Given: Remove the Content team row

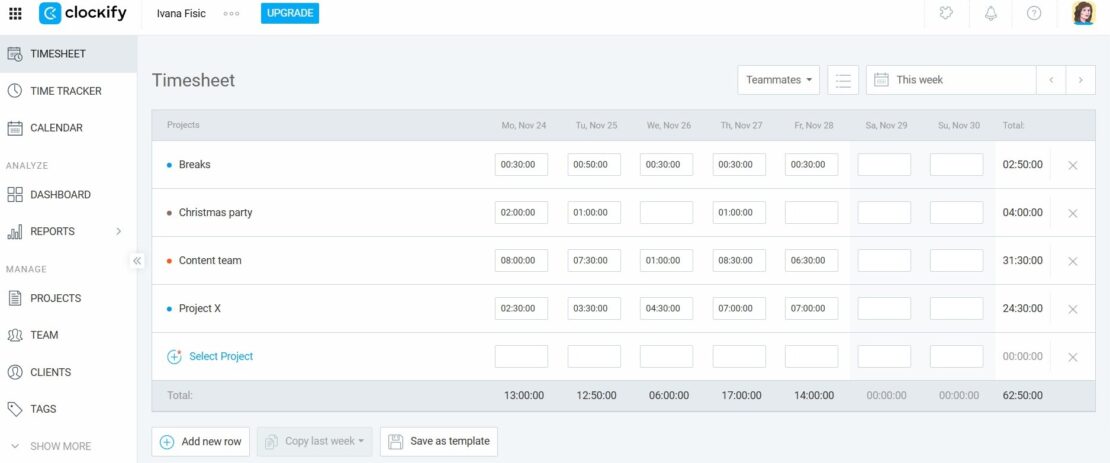Looking at the screenshot, I should click(1072, 261).
